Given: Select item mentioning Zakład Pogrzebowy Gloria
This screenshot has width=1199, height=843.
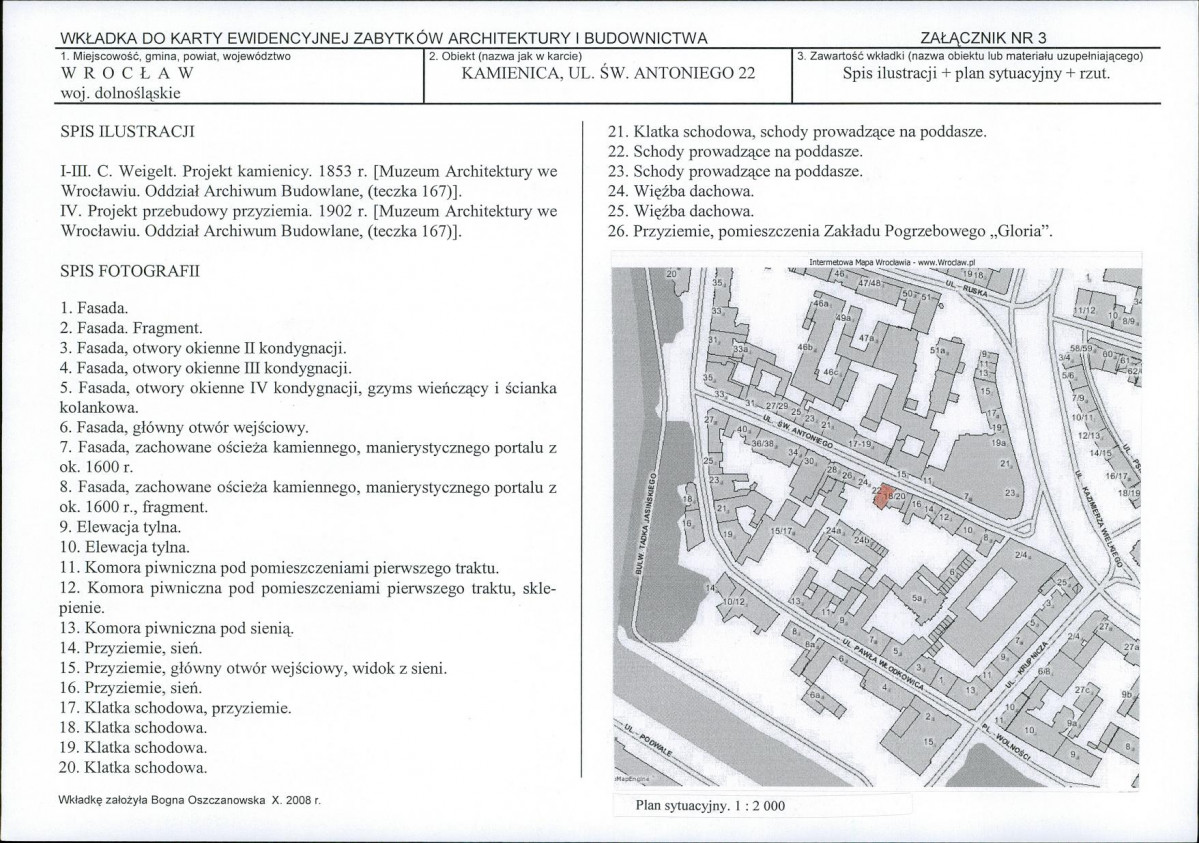Looking at the screenshot, I should pyautogui.click(x=830, y=231).
